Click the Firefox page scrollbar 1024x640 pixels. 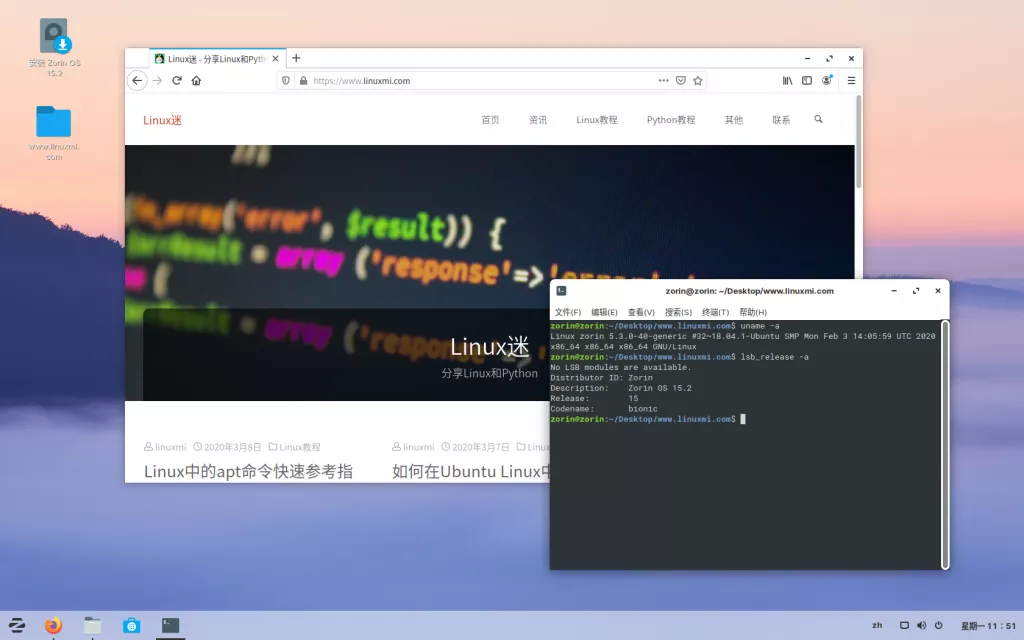click(x=858, y=142)
